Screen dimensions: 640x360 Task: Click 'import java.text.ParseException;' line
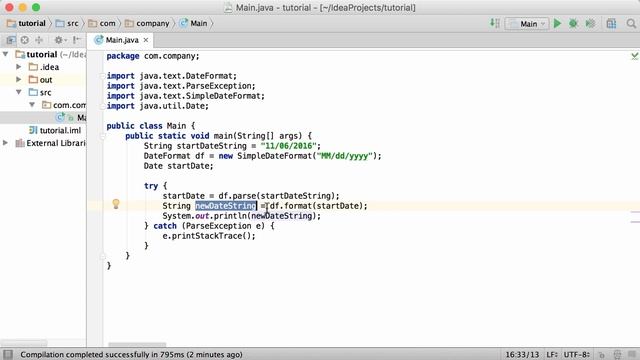pyautogui.click(x=181, y=86)
